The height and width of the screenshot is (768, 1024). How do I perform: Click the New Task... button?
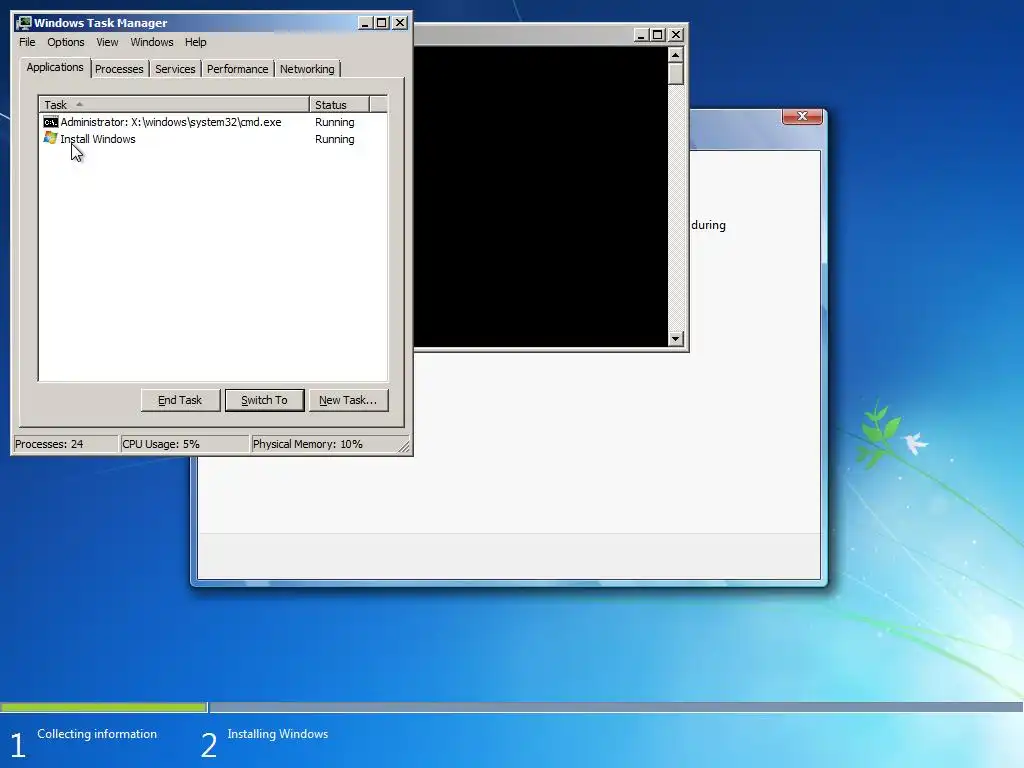point(348,400)
